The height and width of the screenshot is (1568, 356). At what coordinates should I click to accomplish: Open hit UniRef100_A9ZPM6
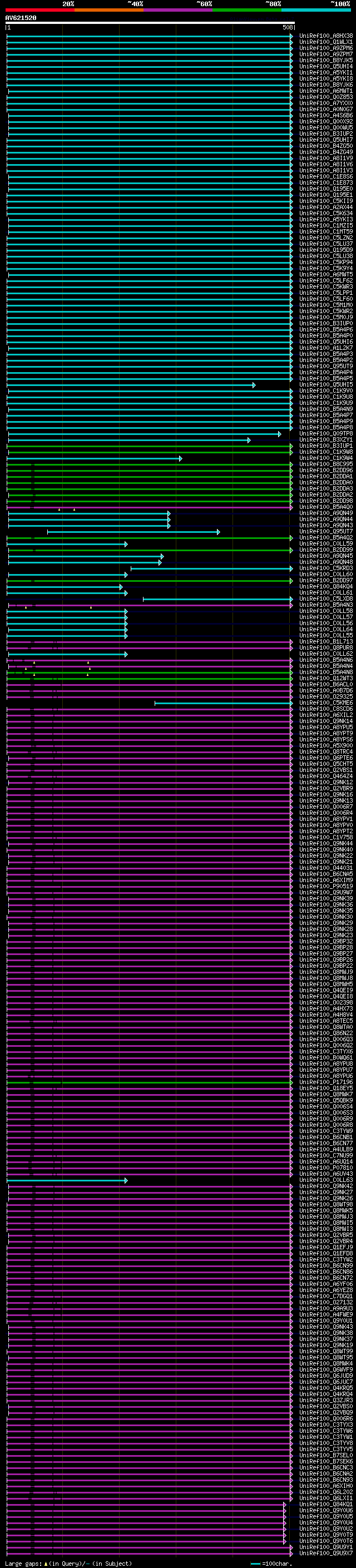(325, 48)
